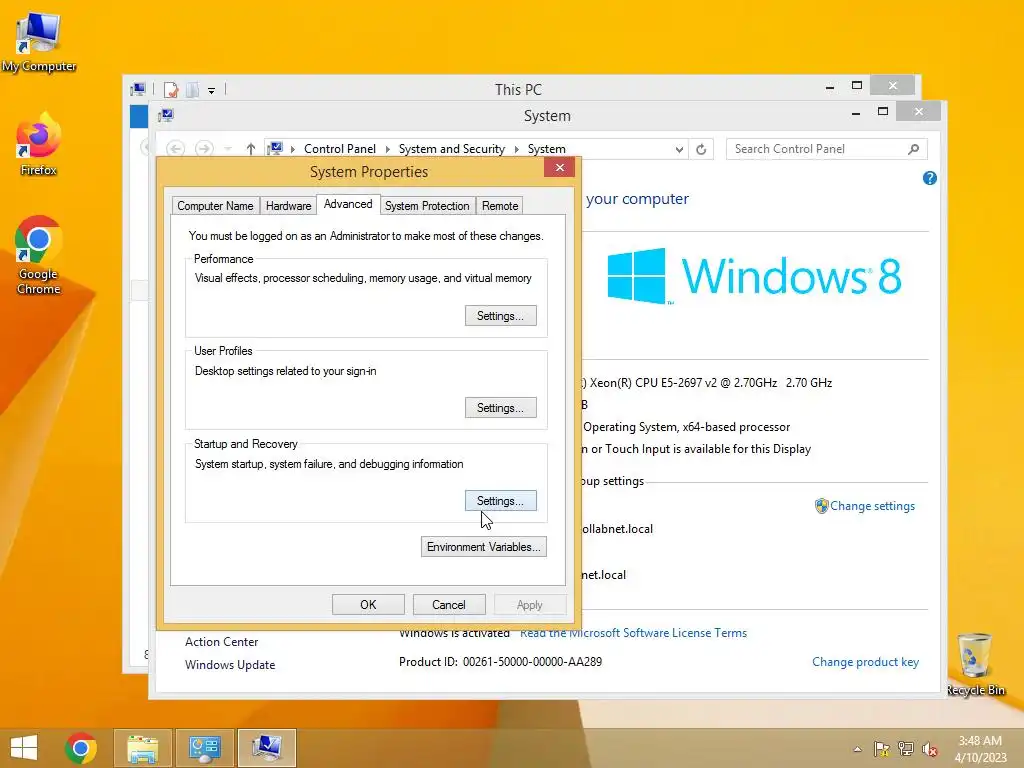Open address bar history dropdown
The height and width of the screenshot is (768, 1024).
point(679,150)
